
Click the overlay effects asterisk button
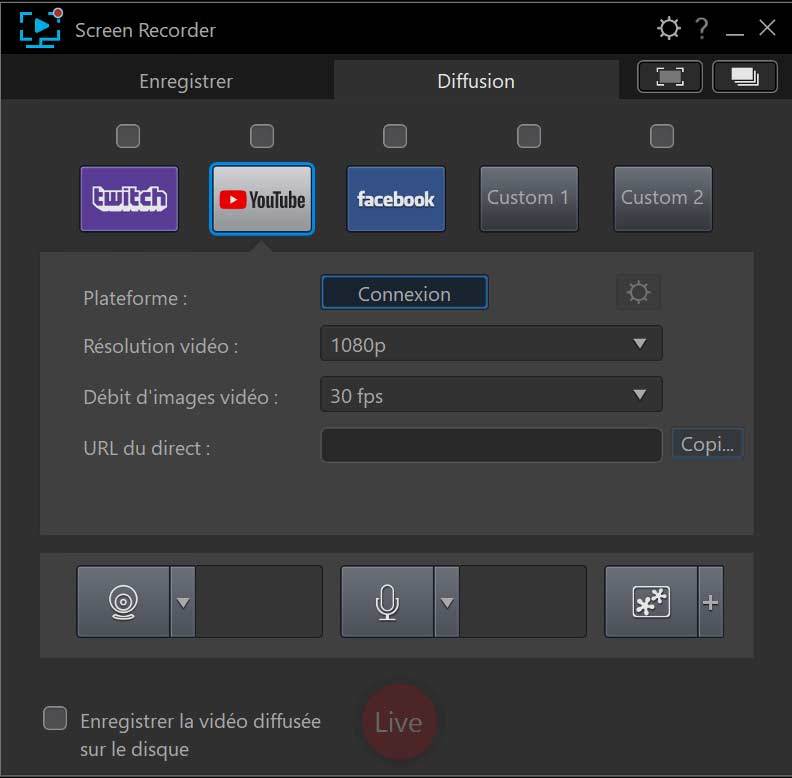[x=651, y=602]
